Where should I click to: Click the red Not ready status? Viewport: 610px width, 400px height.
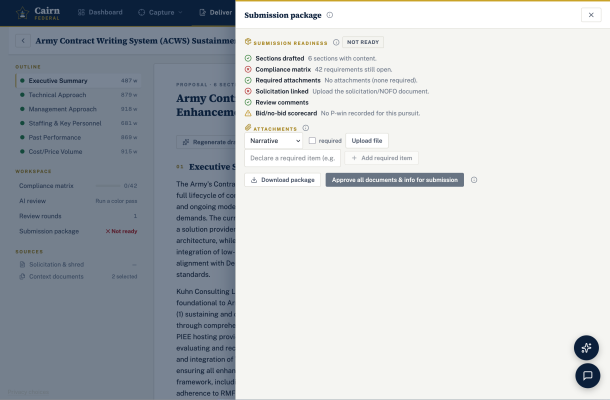click(121, 231)
